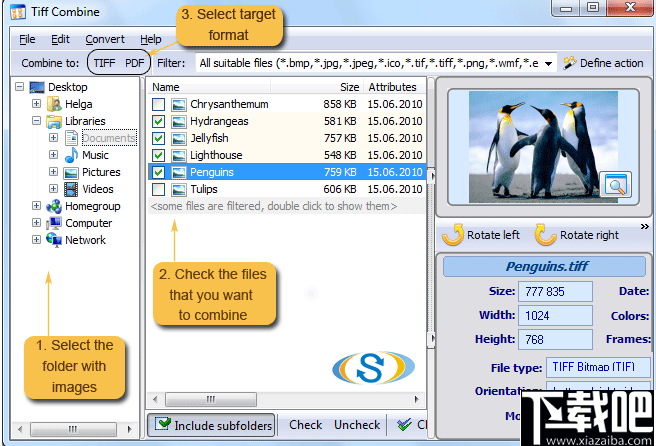Click the Jellyfish file image icon
The image size is (656, 446).
click(179, 138)
